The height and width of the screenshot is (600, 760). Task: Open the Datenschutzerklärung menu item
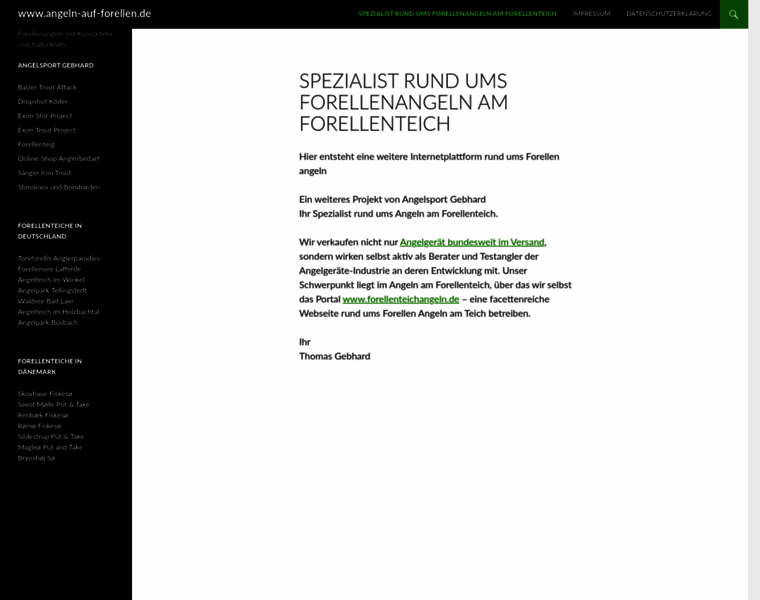[x=669, y=14]
